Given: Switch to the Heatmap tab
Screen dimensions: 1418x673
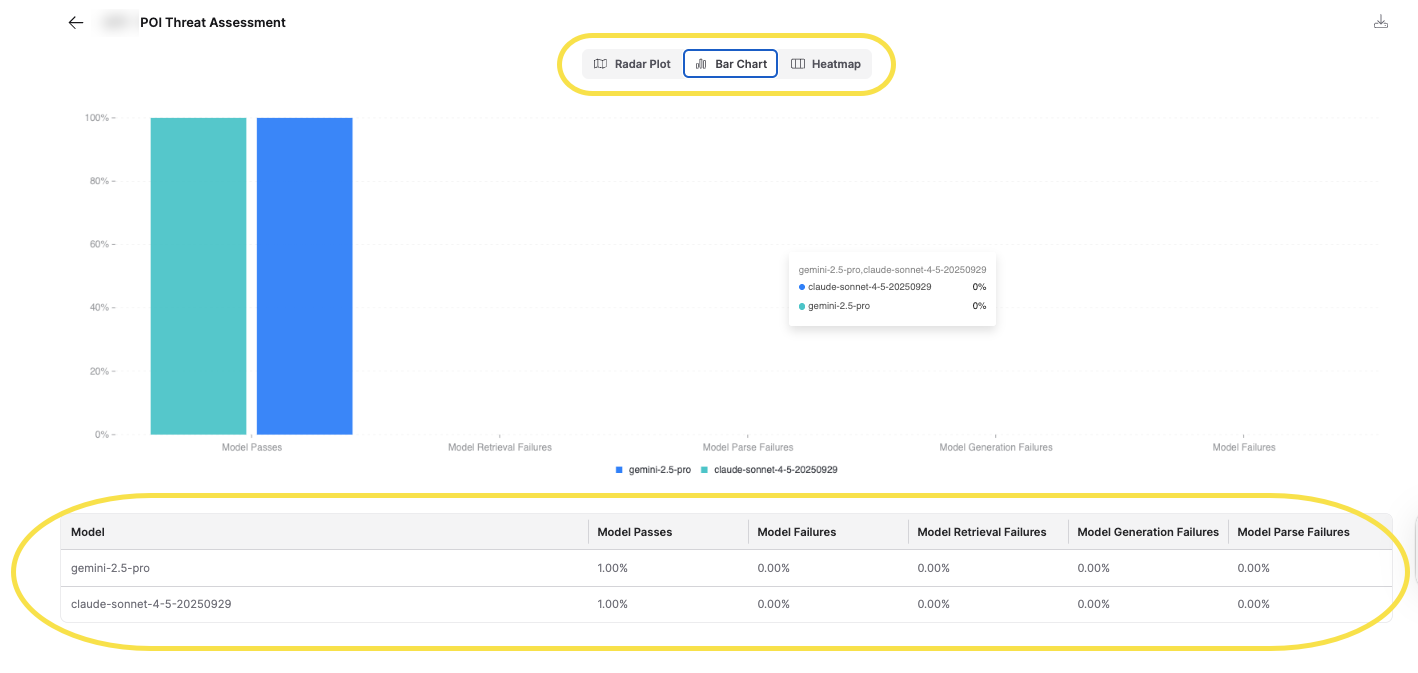Looking at the screenshot, I should tap(826, 63).
